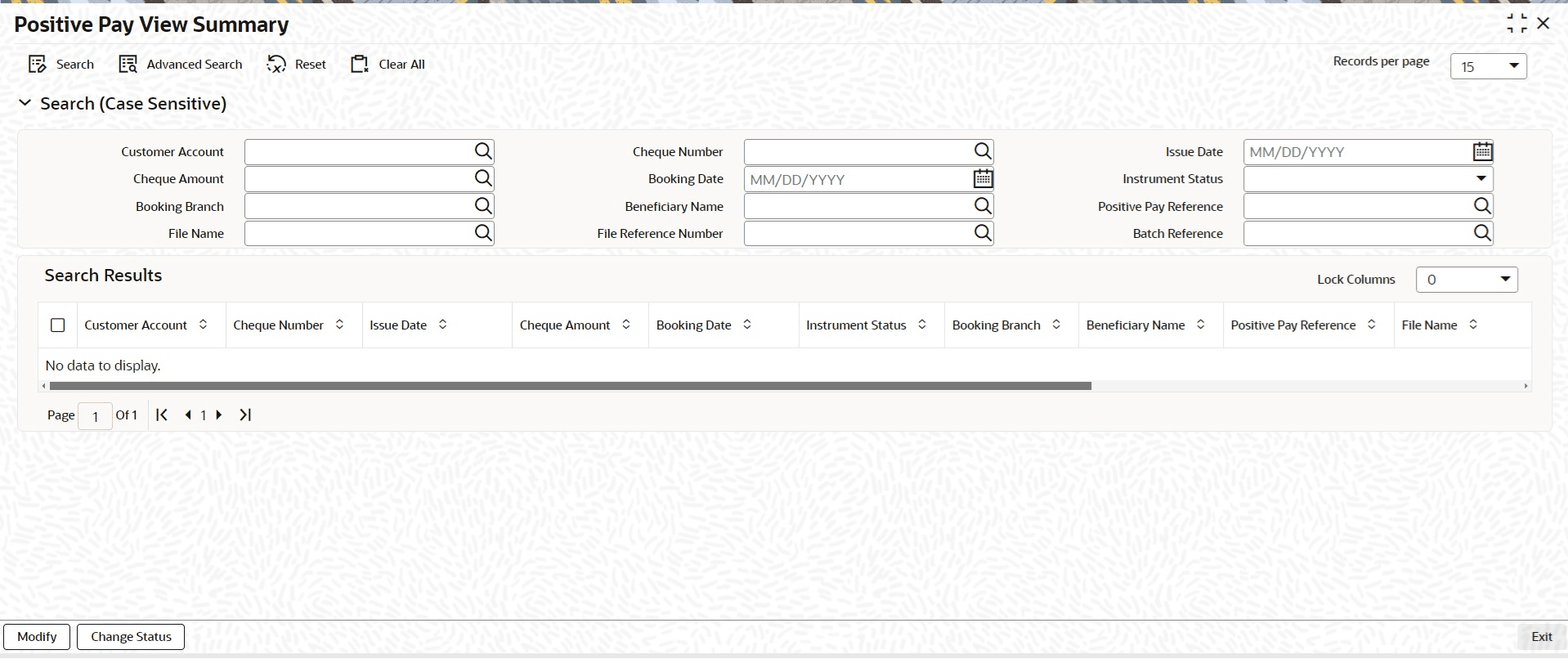Open lookup for Cheque Amount field

[483, 178]
